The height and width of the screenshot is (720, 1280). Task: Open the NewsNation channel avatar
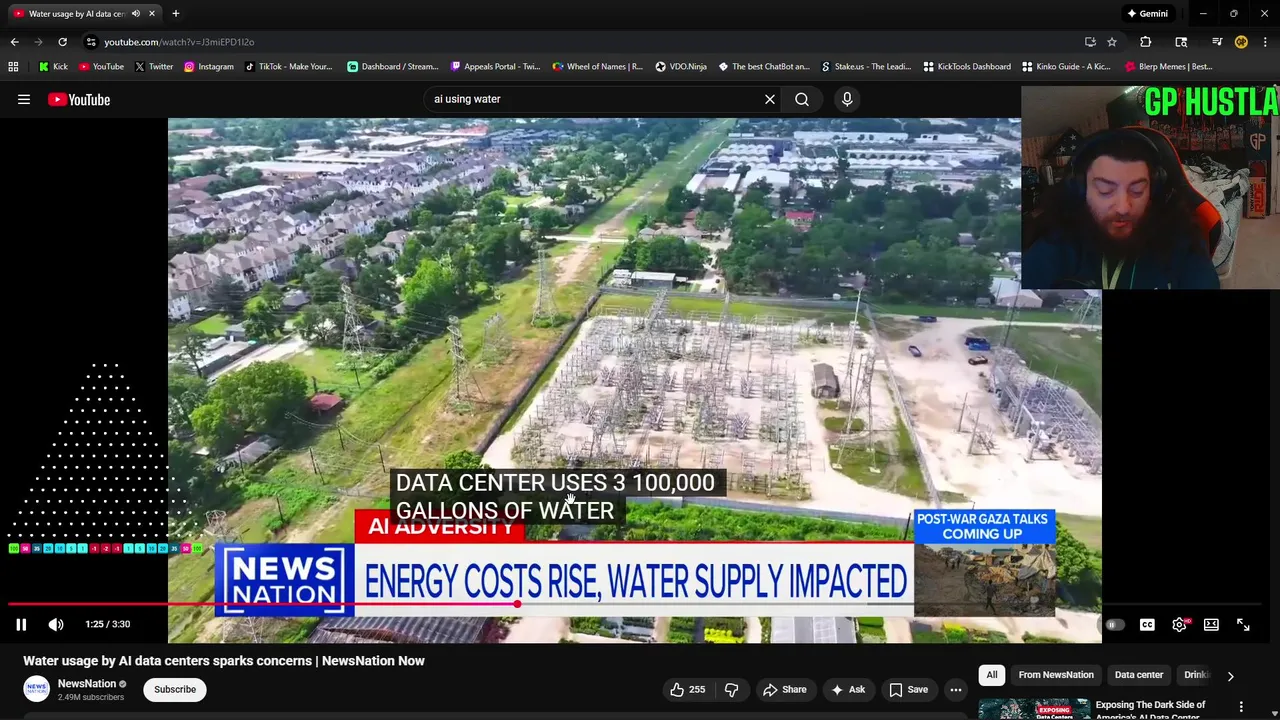tap(37, 689)
